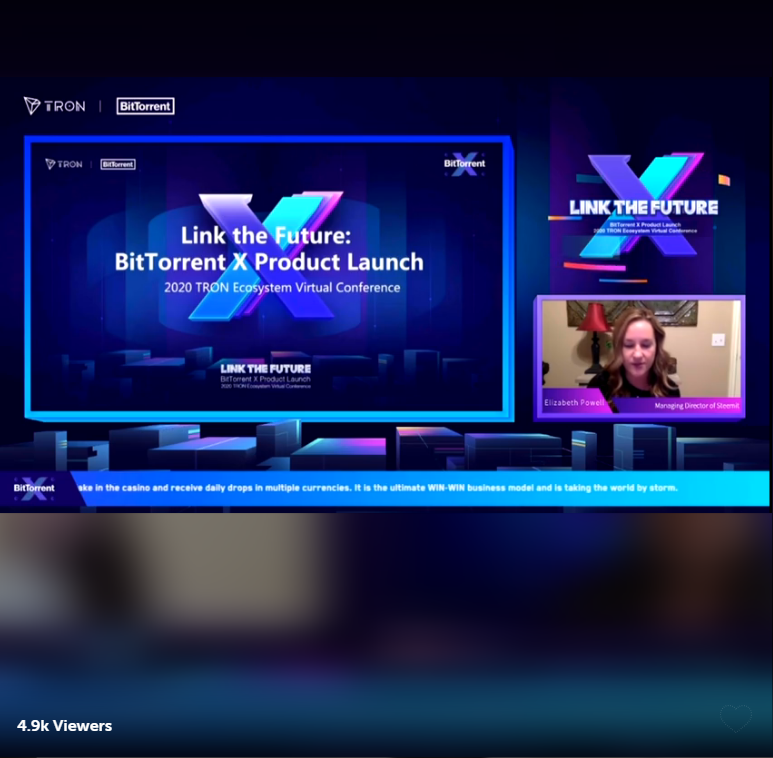Screen dimensions: 773x758
Task: Click the small boxed BitTorrent logo inside the slide
Action: [118, 164]
